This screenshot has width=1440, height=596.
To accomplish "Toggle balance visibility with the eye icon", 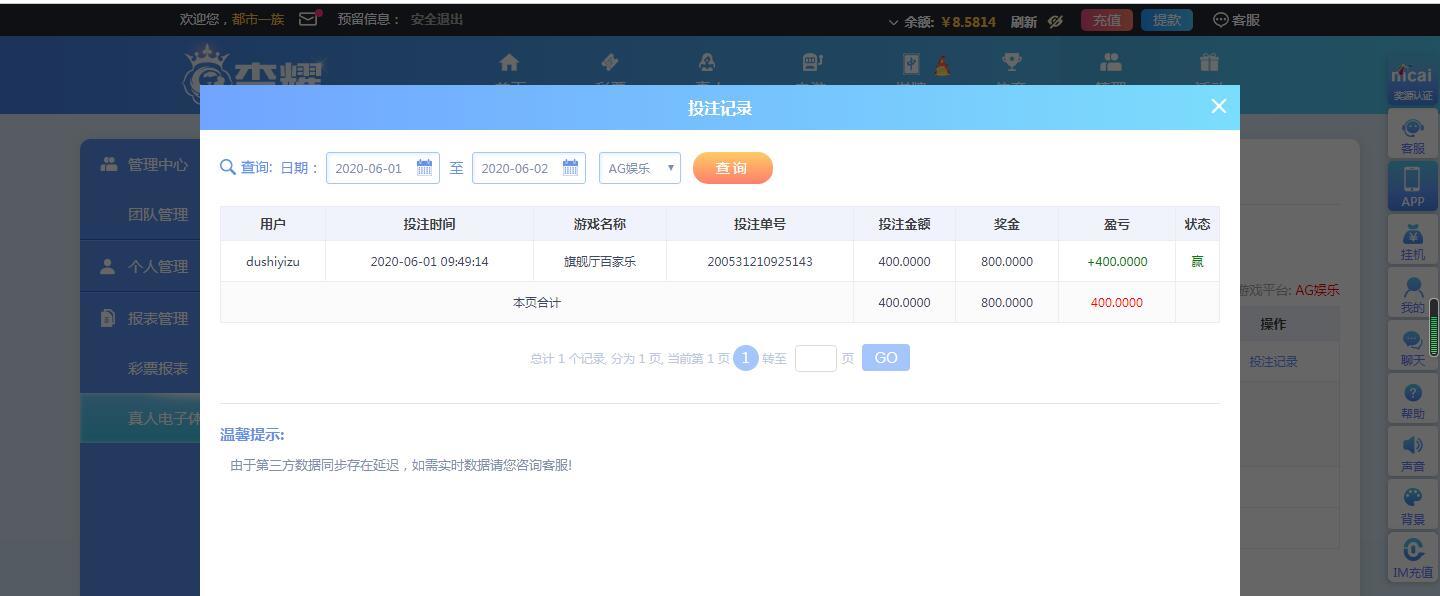I will (x=1054, y=19).
